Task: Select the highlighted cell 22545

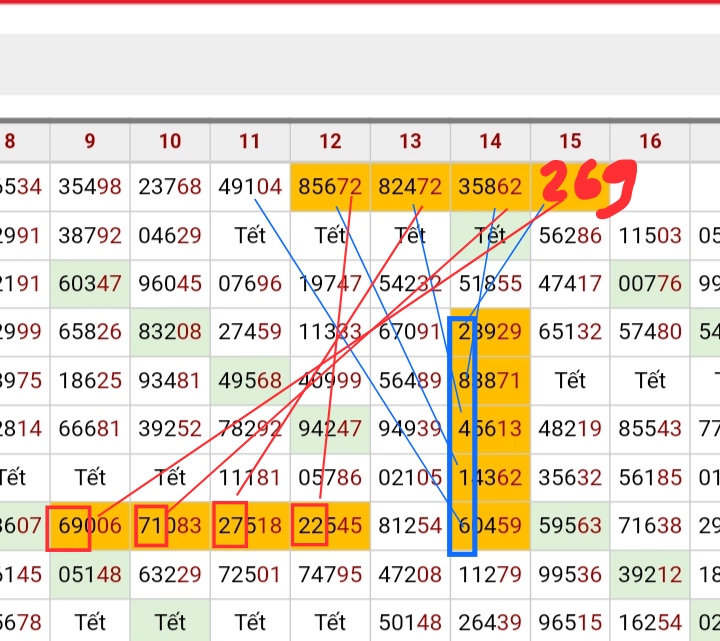Action: click(x=330, y=526)
